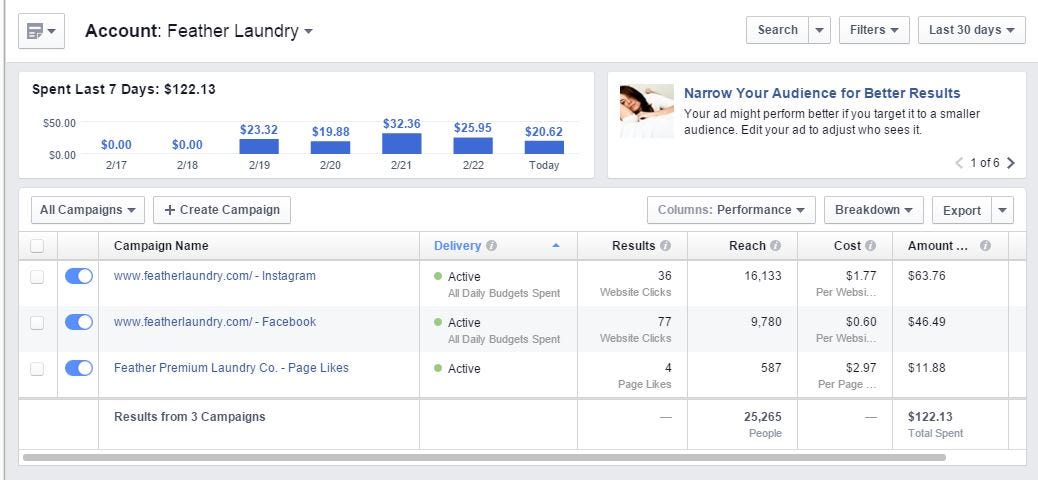Sort by the Amount column header

938,246
